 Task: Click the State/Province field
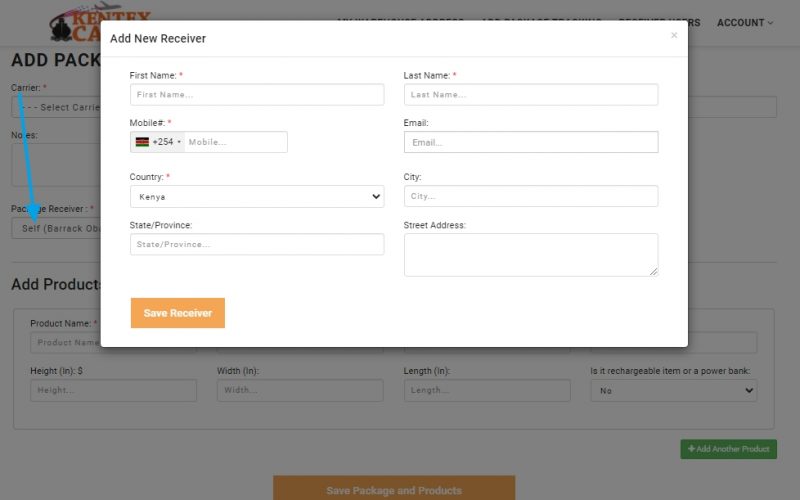coord(257,244)
